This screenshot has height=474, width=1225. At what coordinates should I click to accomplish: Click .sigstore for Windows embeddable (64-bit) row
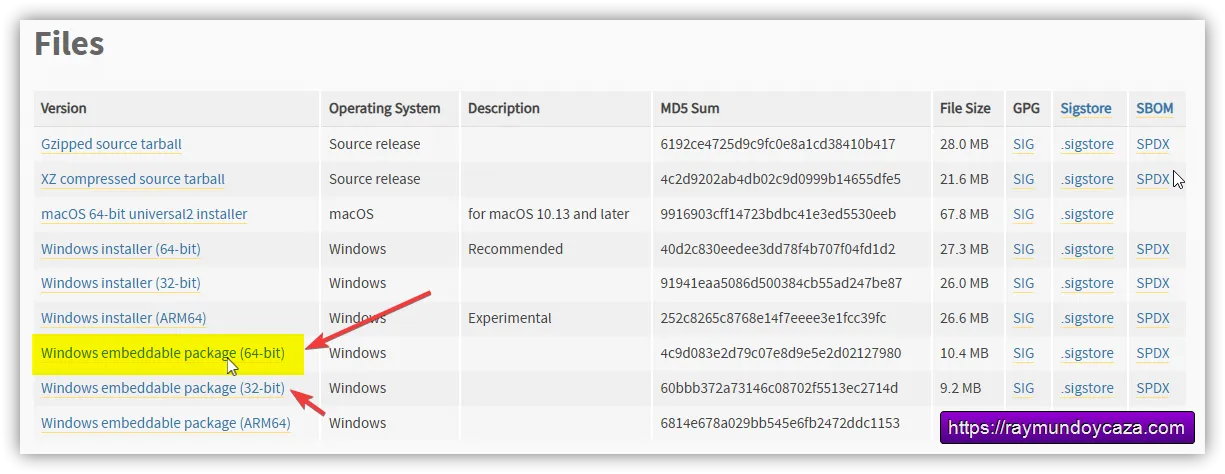[1086, 353]
